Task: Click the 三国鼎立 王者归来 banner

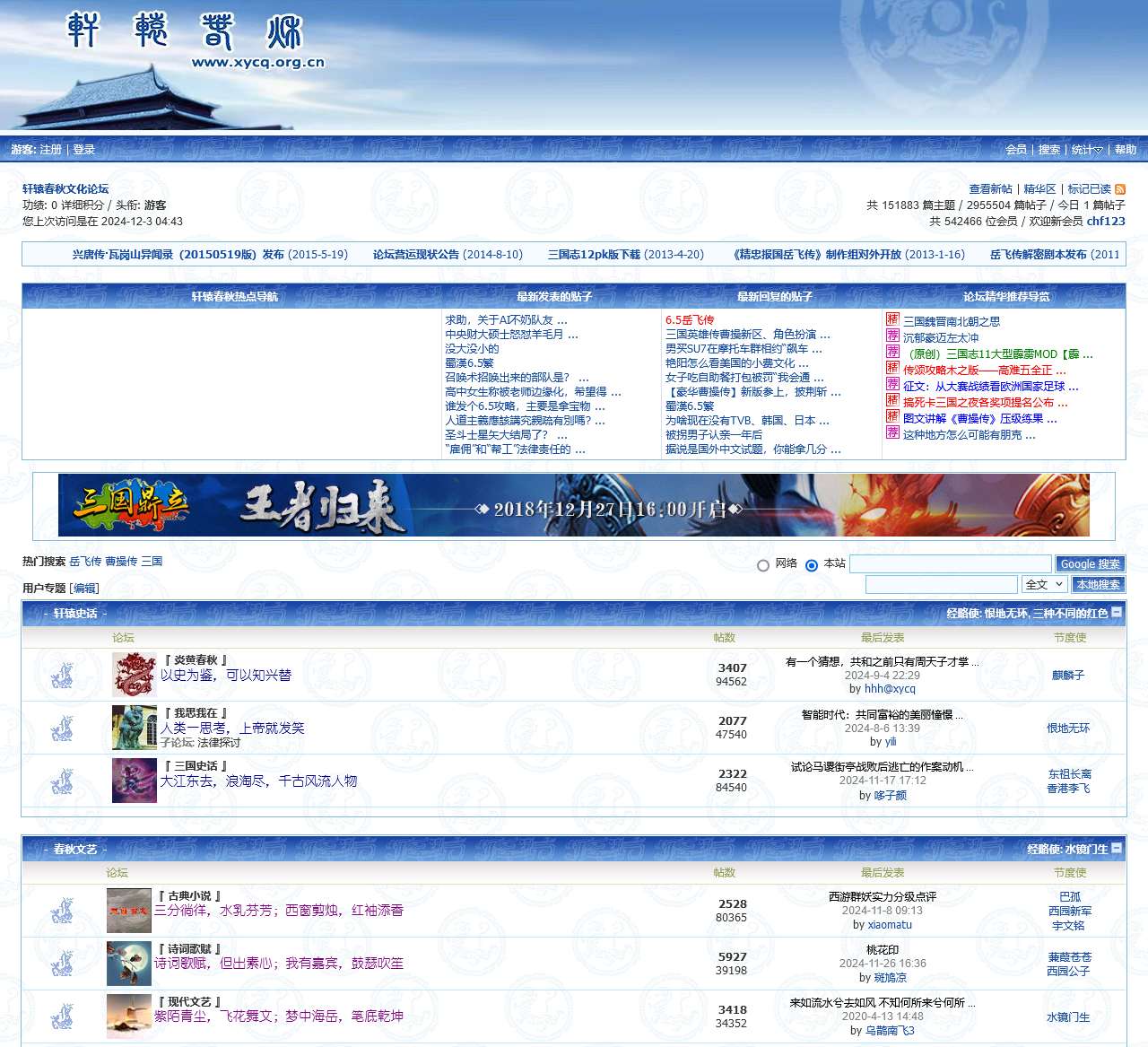Action: (x=574, y=505)
